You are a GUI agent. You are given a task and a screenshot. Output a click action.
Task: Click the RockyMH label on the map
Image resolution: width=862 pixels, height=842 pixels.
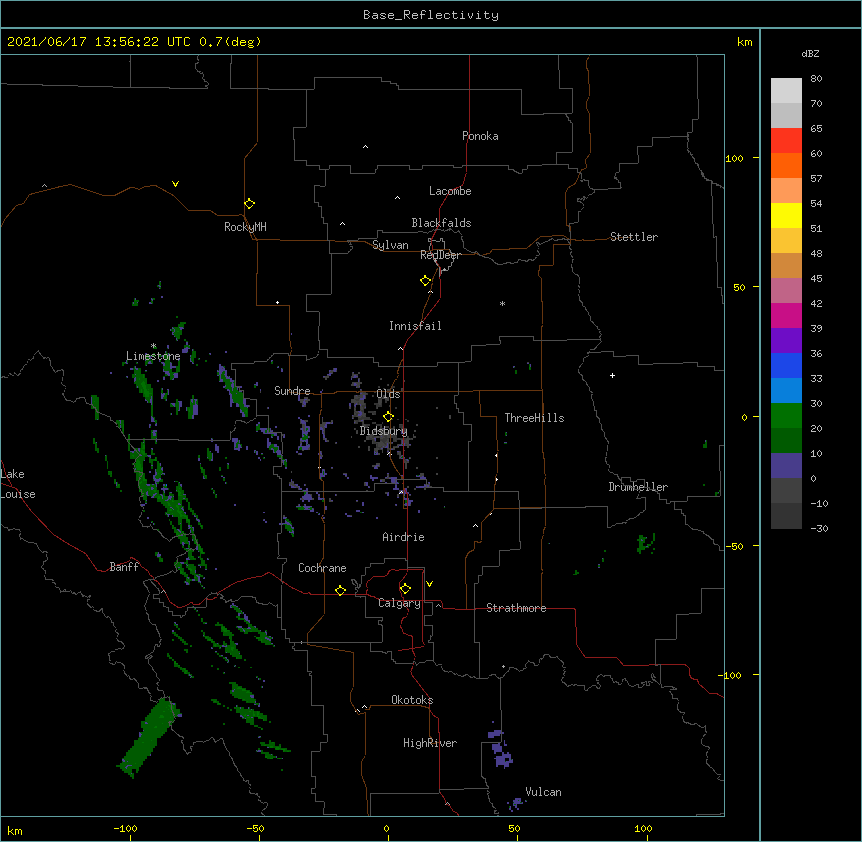pyautogui.click(x=245, y=227)
